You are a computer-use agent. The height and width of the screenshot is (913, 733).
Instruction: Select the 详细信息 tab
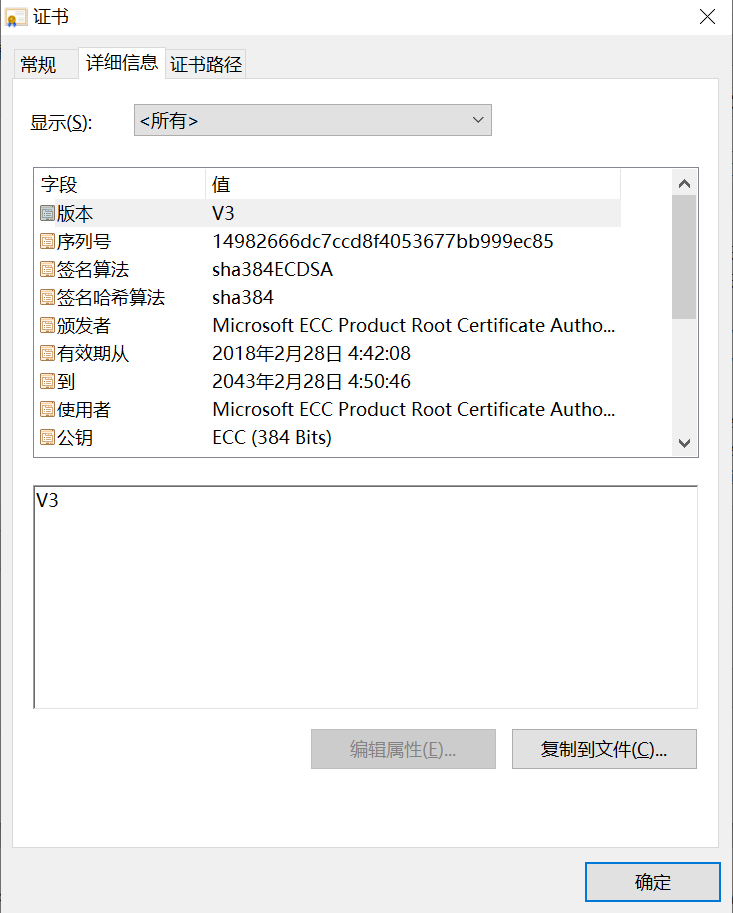tap(122, 63)
